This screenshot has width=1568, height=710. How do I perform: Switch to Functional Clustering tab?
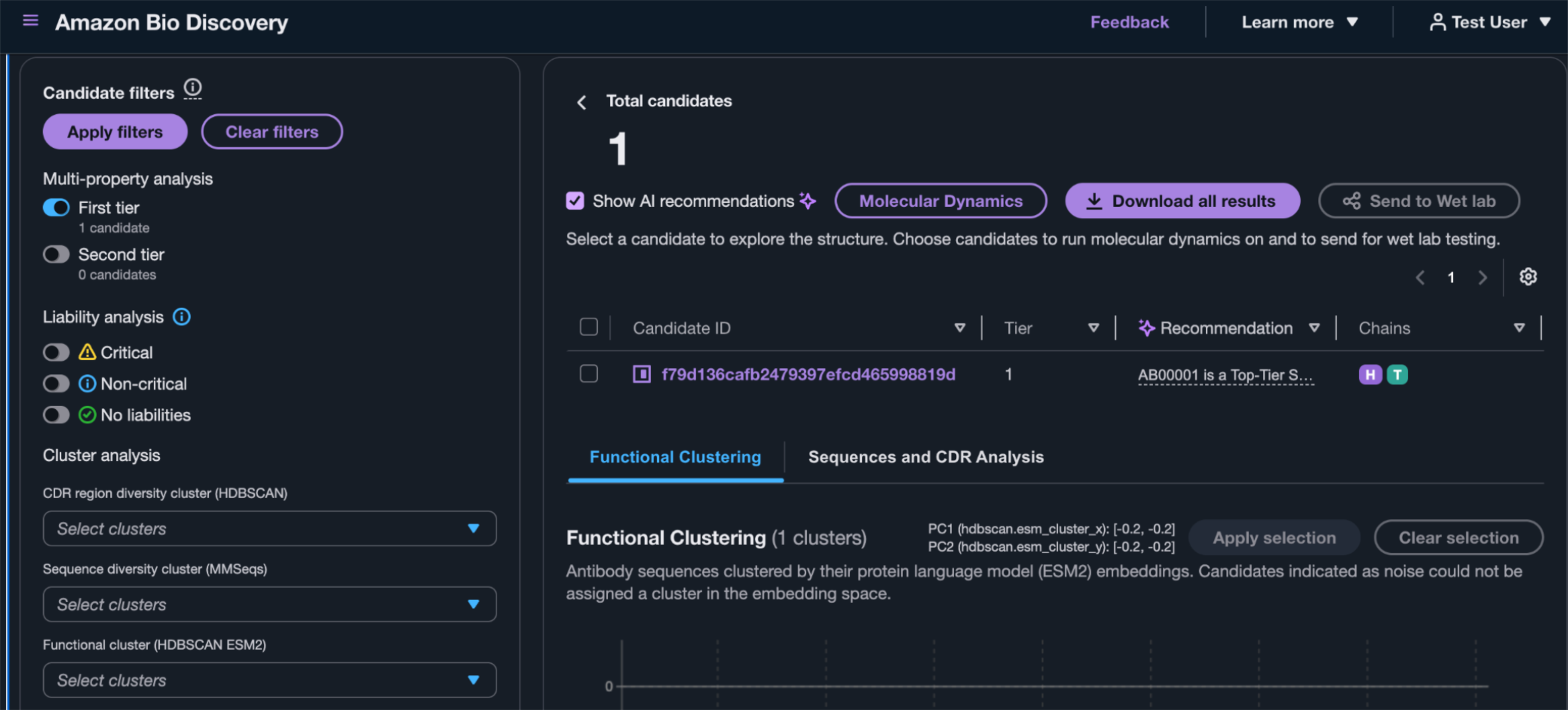[x=675, y=457]
